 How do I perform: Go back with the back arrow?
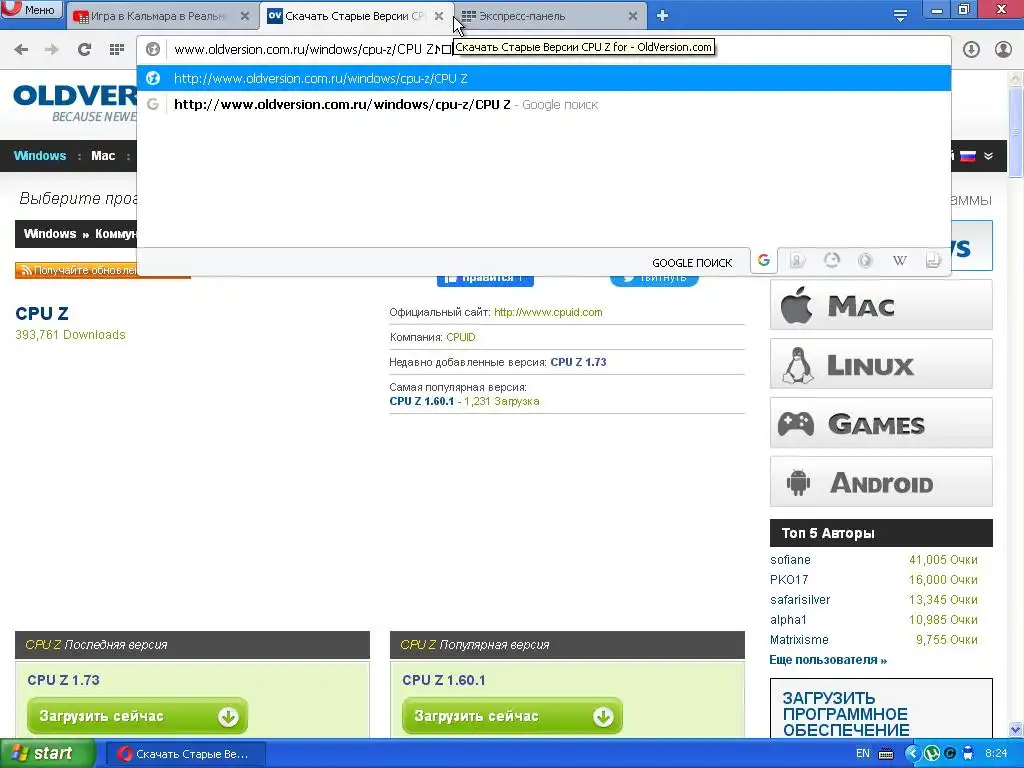[x=22, y=49]
